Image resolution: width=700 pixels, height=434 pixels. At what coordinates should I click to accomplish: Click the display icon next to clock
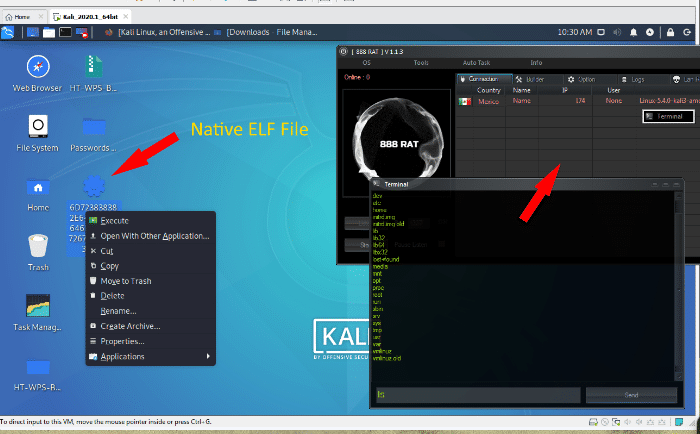tap(601, 32)
